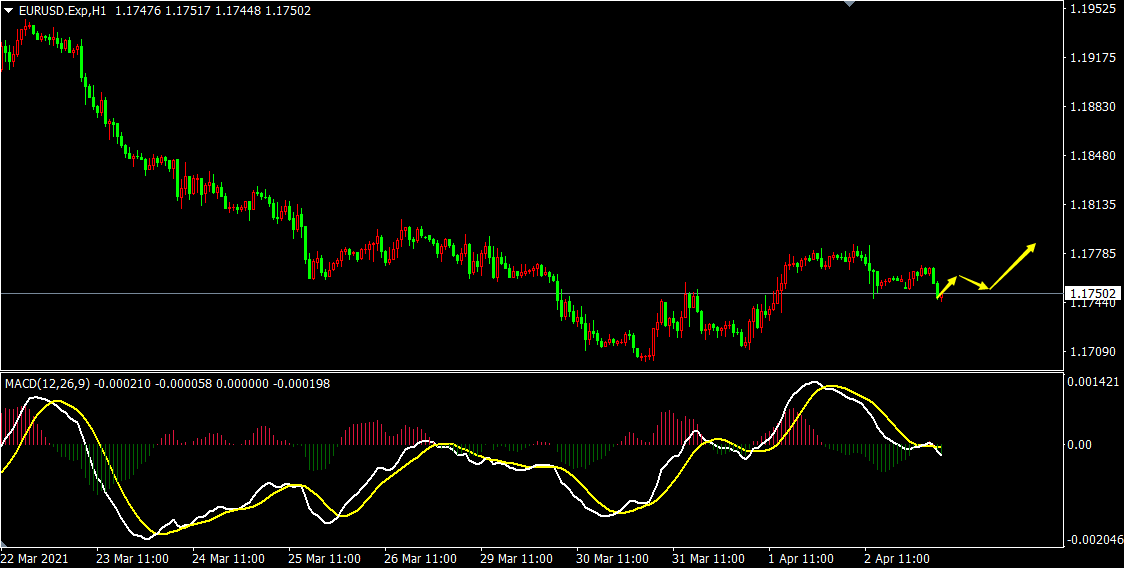Select the small yellow arrow at latest candle
This screenshot has width=1124, height=568.
(946, 287)
